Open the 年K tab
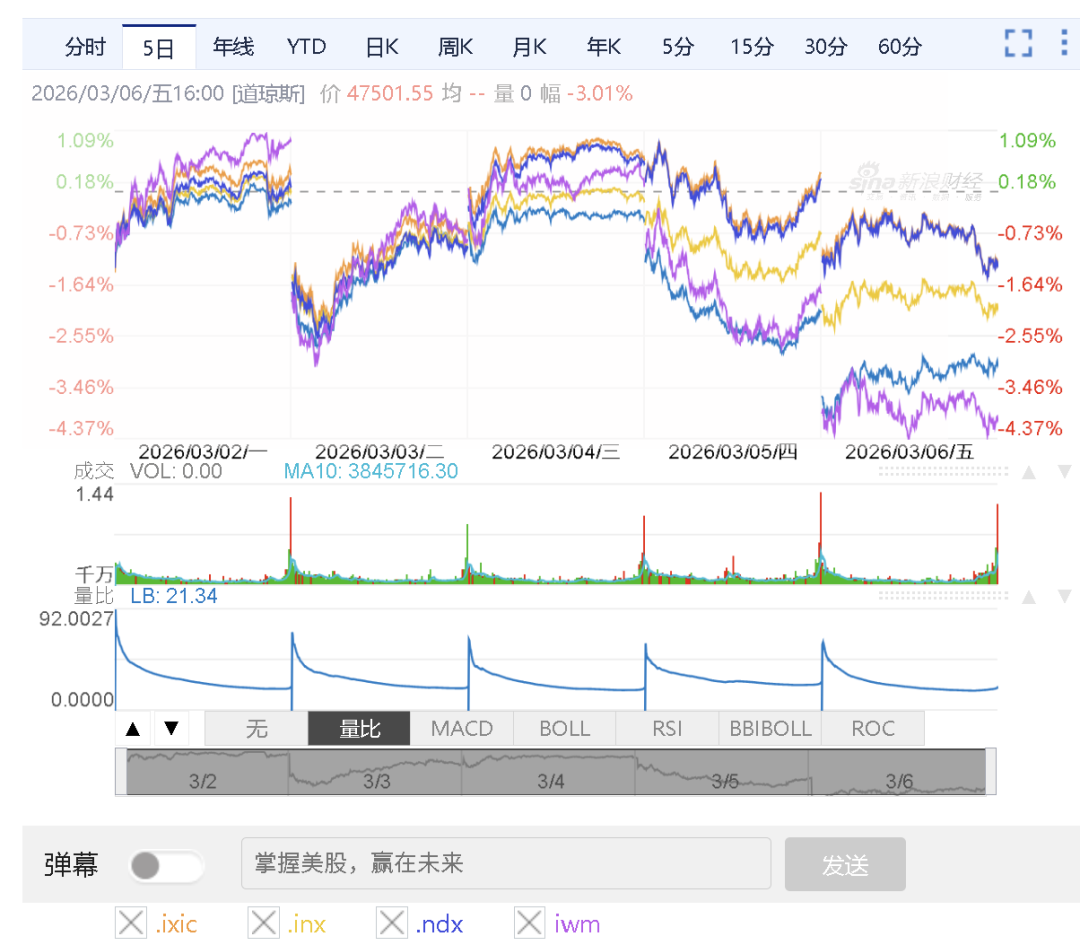The image size is (1080, 945). [603, 47]
